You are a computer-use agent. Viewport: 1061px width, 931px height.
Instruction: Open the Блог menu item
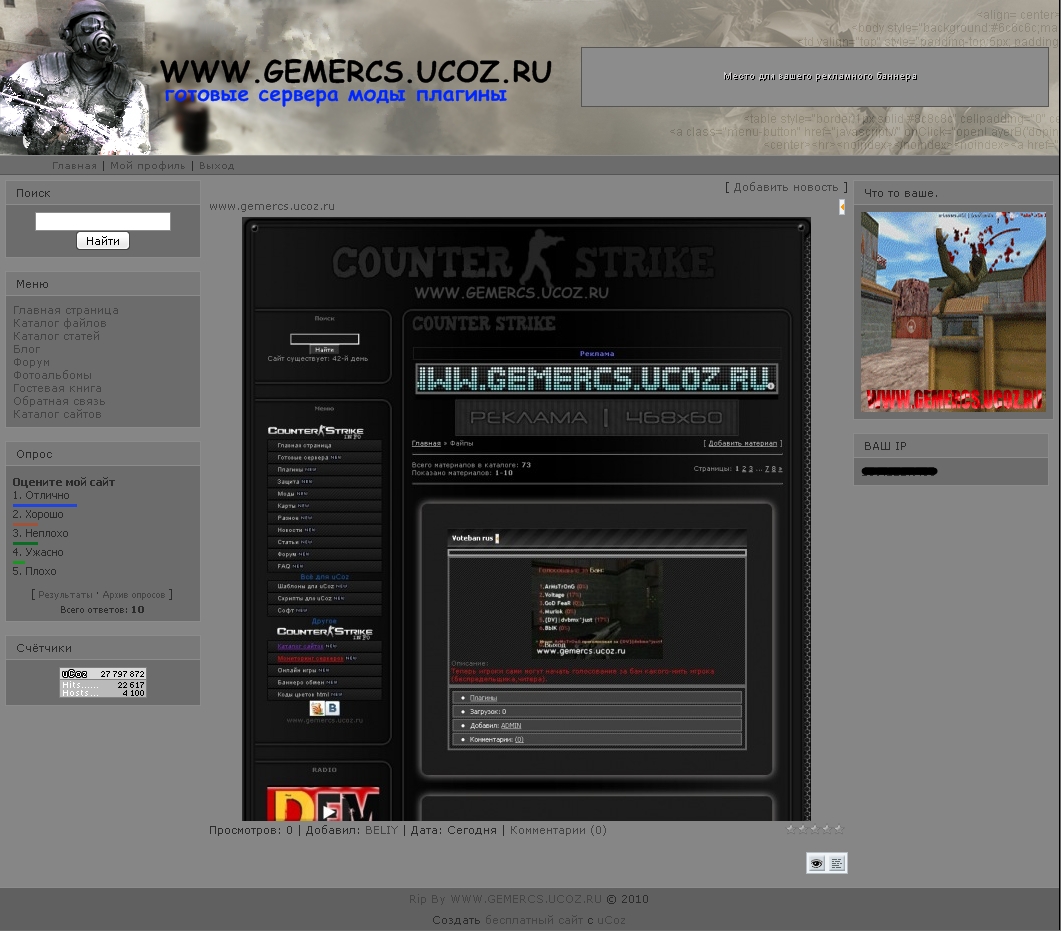click(x=26, y=349)
